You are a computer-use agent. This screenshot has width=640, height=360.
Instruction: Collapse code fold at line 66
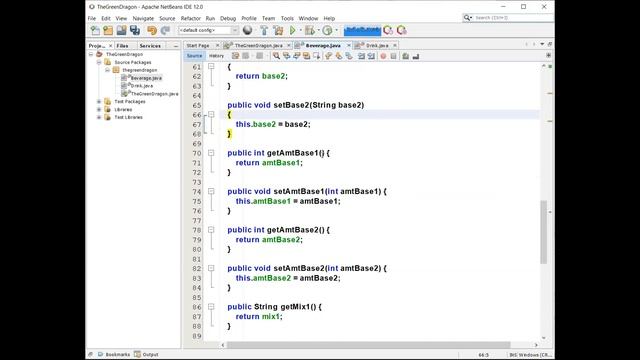click(211, 115)
